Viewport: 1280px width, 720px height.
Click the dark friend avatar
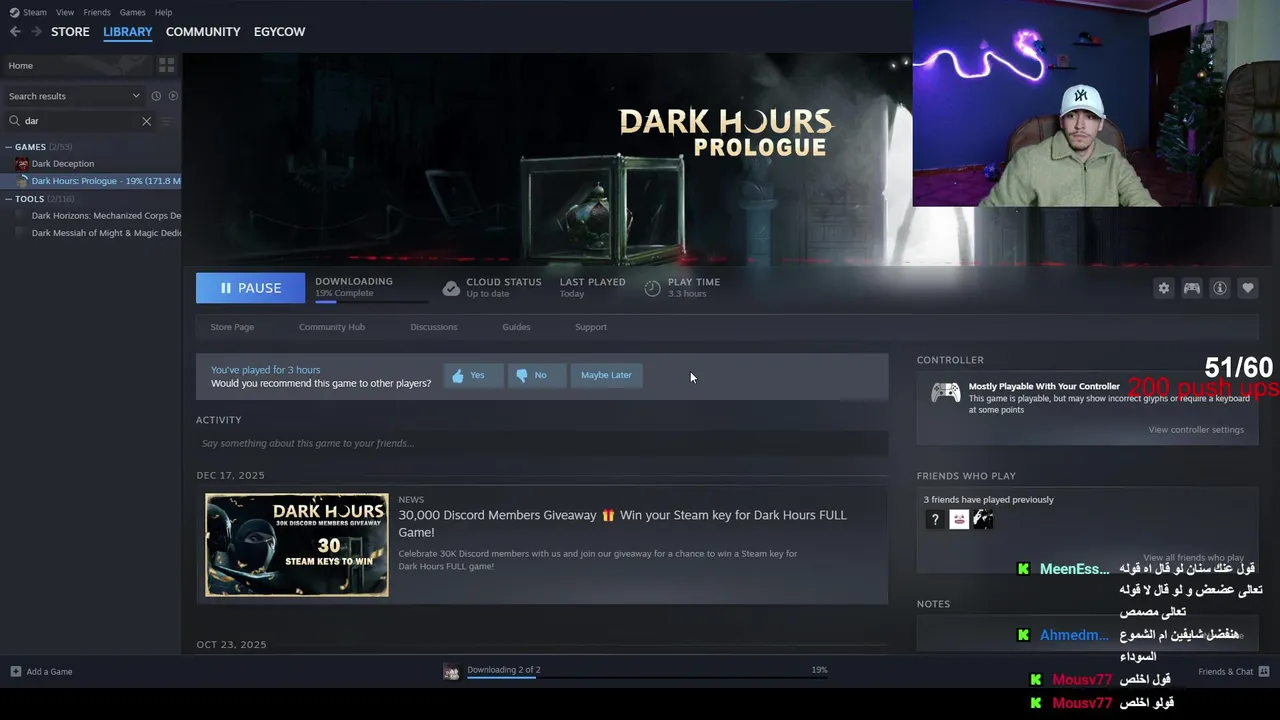[983, 519]
